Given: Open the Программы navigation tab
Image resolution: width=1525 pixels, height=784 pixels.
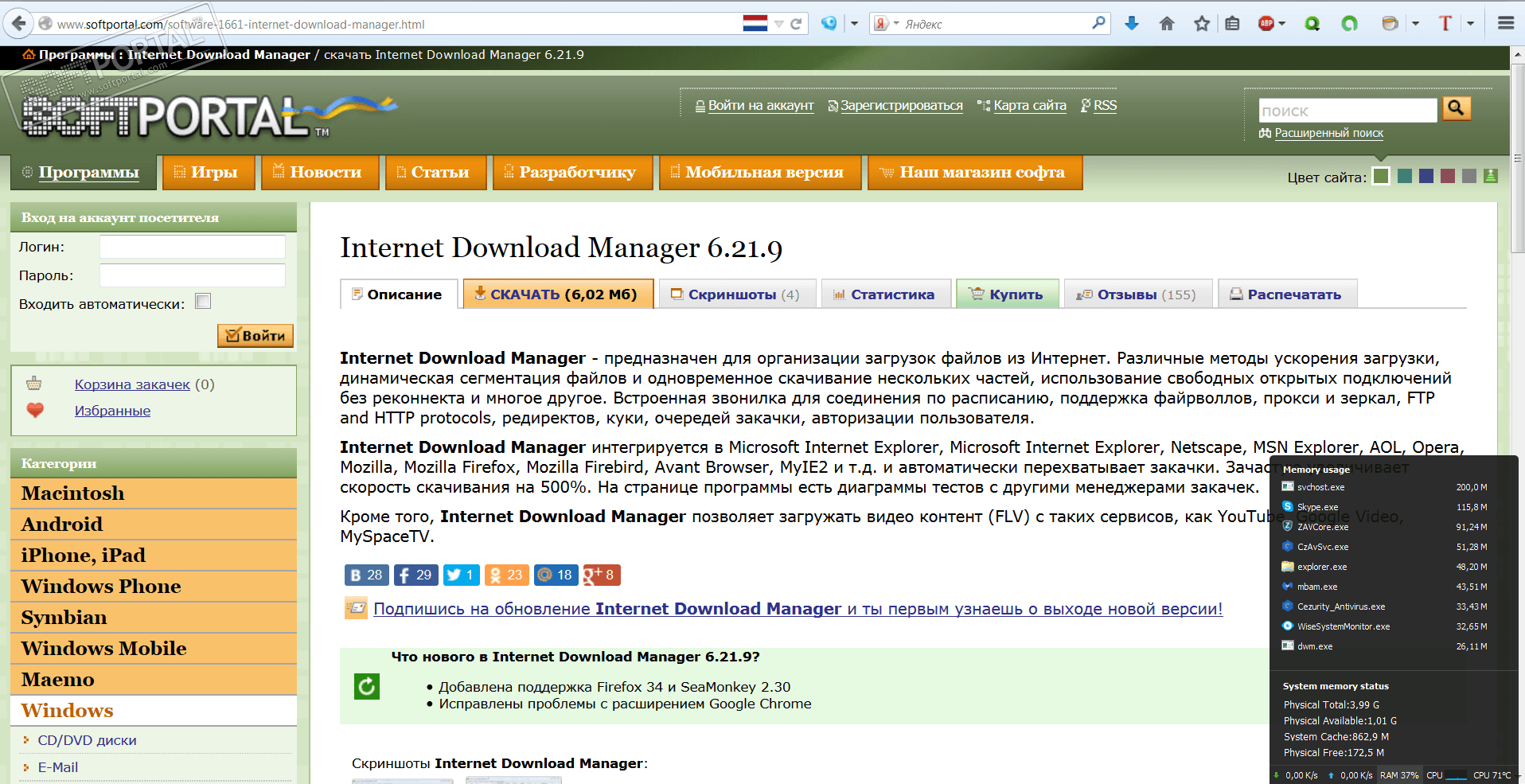Looking at the screenshot, I should coord(84,173).
